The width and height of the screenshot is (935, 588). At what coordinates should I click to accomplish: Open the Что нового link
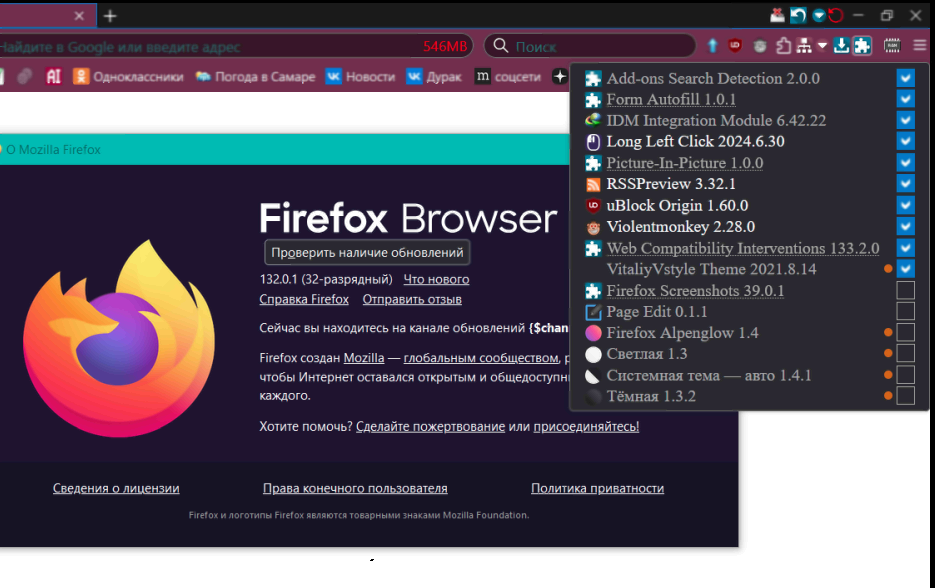click(436, 279)
